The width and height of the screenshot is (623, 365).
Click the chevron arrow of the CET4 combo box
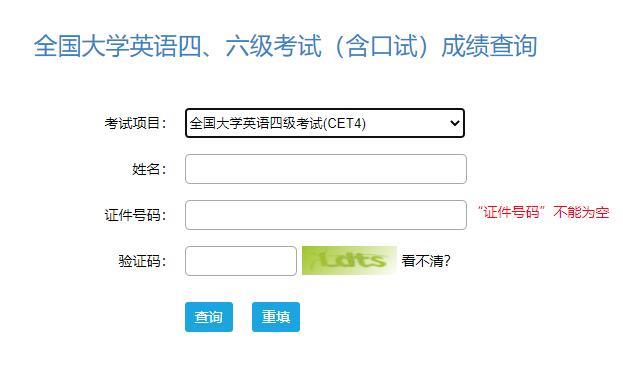455,123
